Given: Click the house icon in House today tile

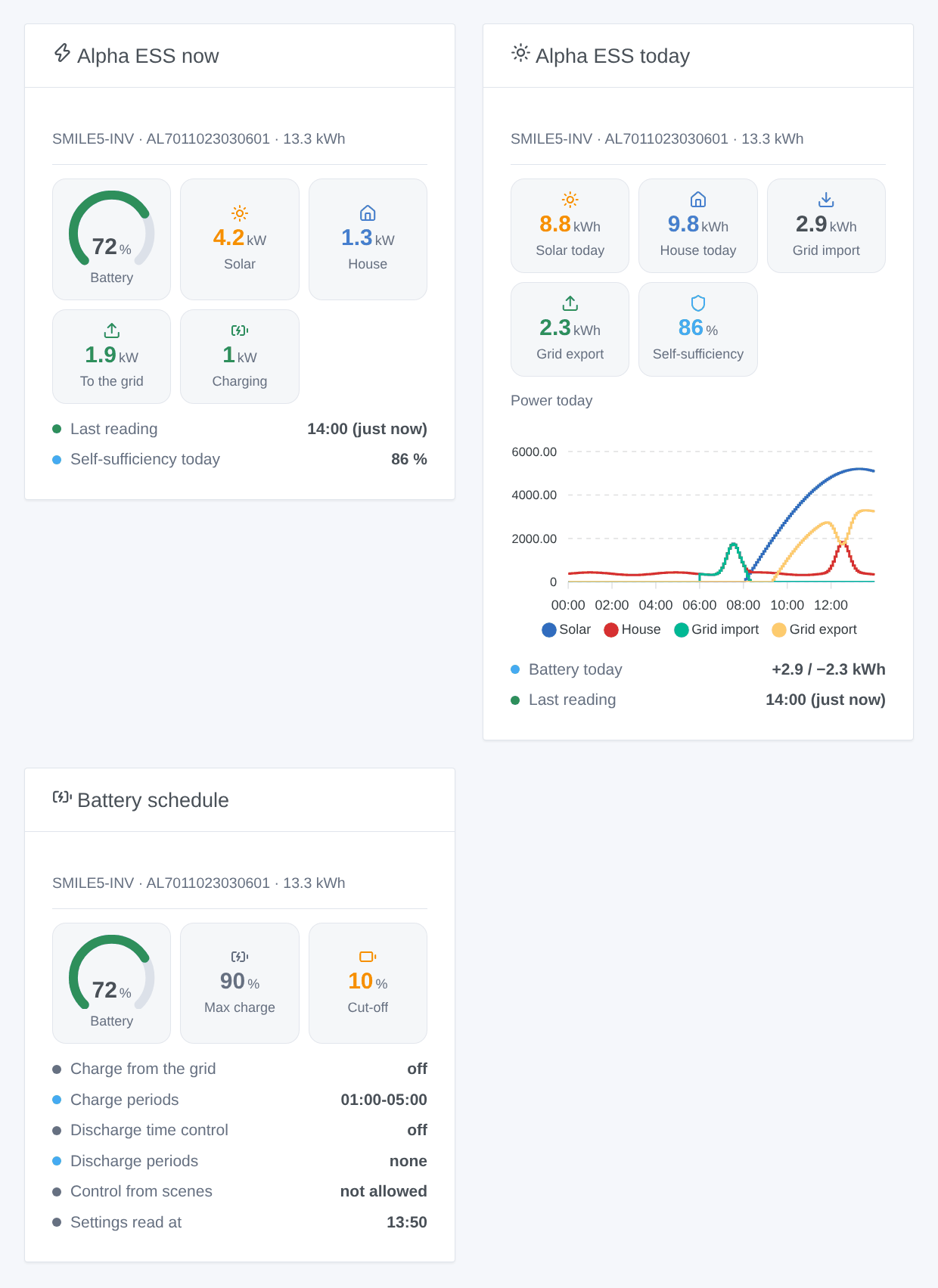Looking at the screenshot, I should tap(698, 200).
